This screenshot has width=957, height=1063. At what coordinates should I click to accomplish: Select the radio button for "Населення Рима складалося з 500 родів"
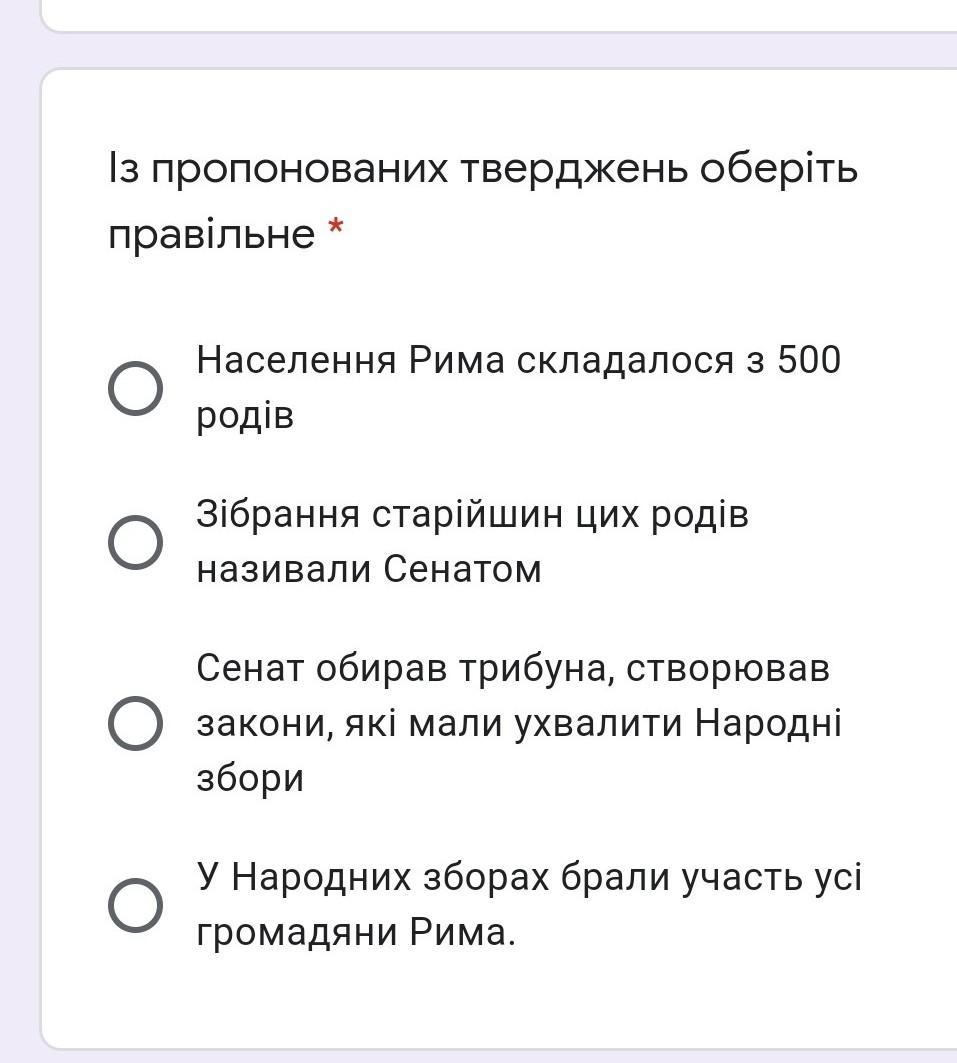point(135,388)
